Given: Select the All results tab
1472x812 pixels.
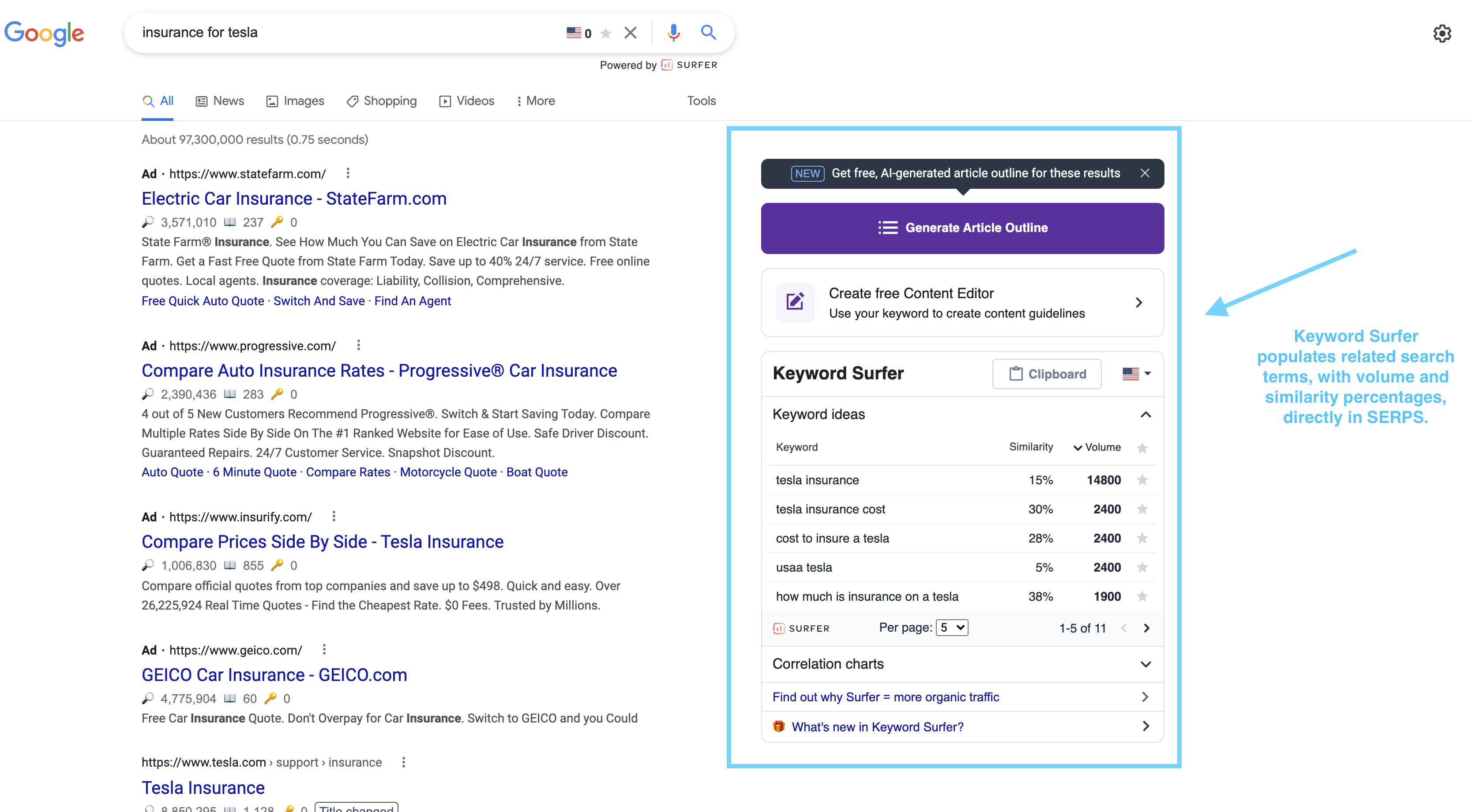Looking at the screenshot, I should coord(158,101).
